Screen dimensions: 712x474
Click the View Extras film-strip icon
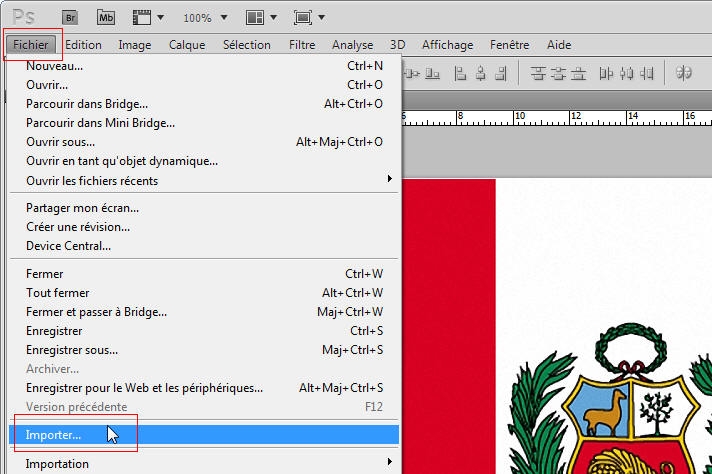click(x=142, y=18)
